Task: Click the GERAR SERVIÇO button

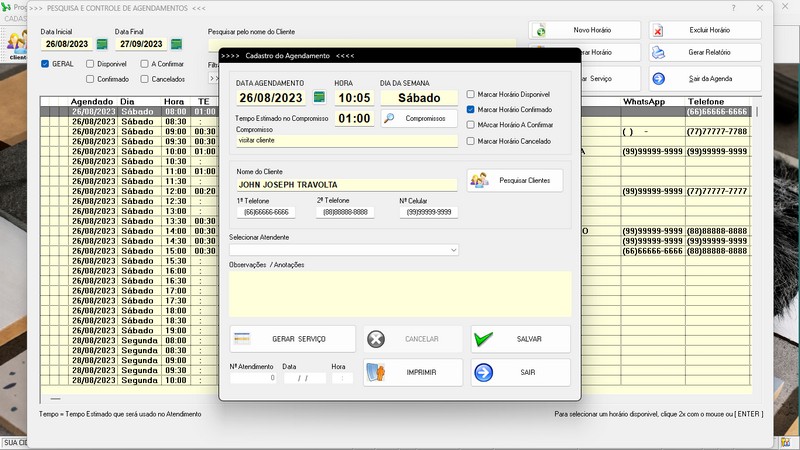Action: pyautogui.click(x=292, y=339)
